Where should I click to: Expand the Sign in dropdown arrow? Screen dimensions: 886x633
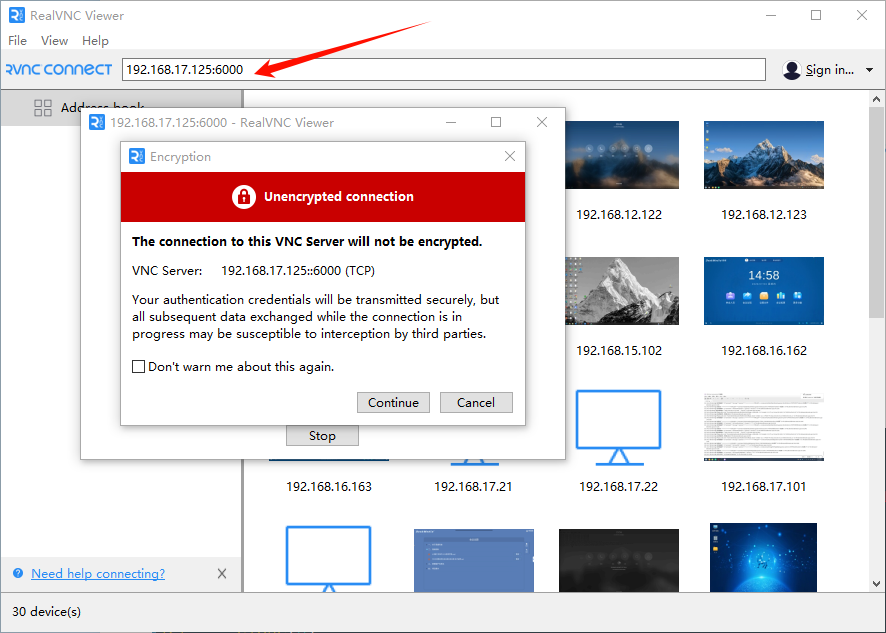coord(869,70)
